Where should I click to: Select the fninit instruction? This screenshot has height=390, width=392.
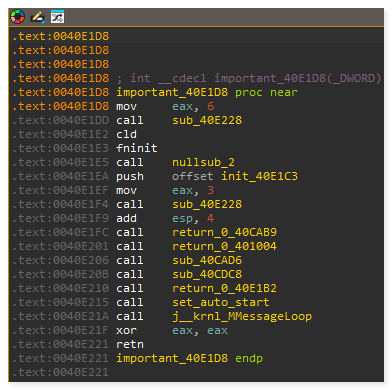click(137, 148)
